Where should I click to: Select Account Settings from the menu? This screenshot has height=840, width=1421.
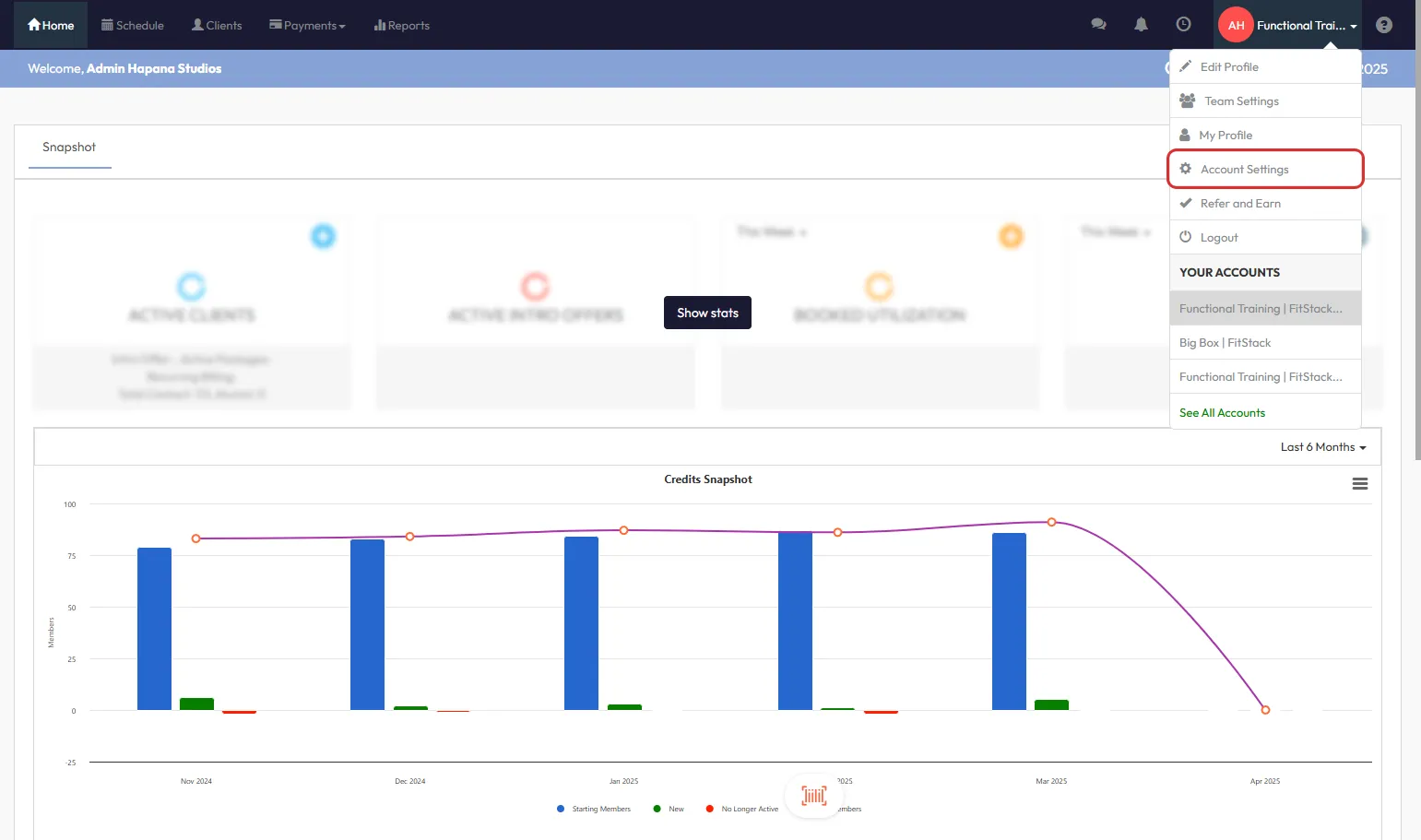tap(1244, 170)
